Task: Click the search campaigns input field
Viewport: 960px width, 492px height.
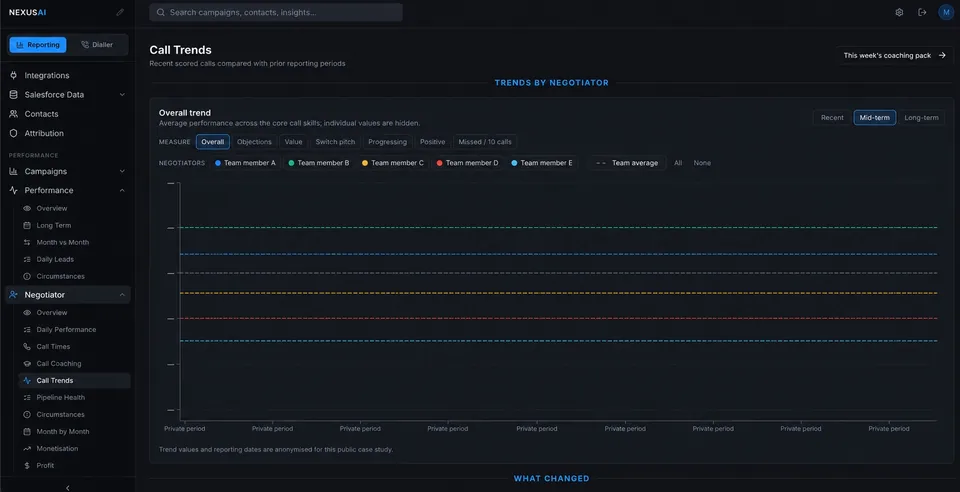Action: (x=276, y=12)
